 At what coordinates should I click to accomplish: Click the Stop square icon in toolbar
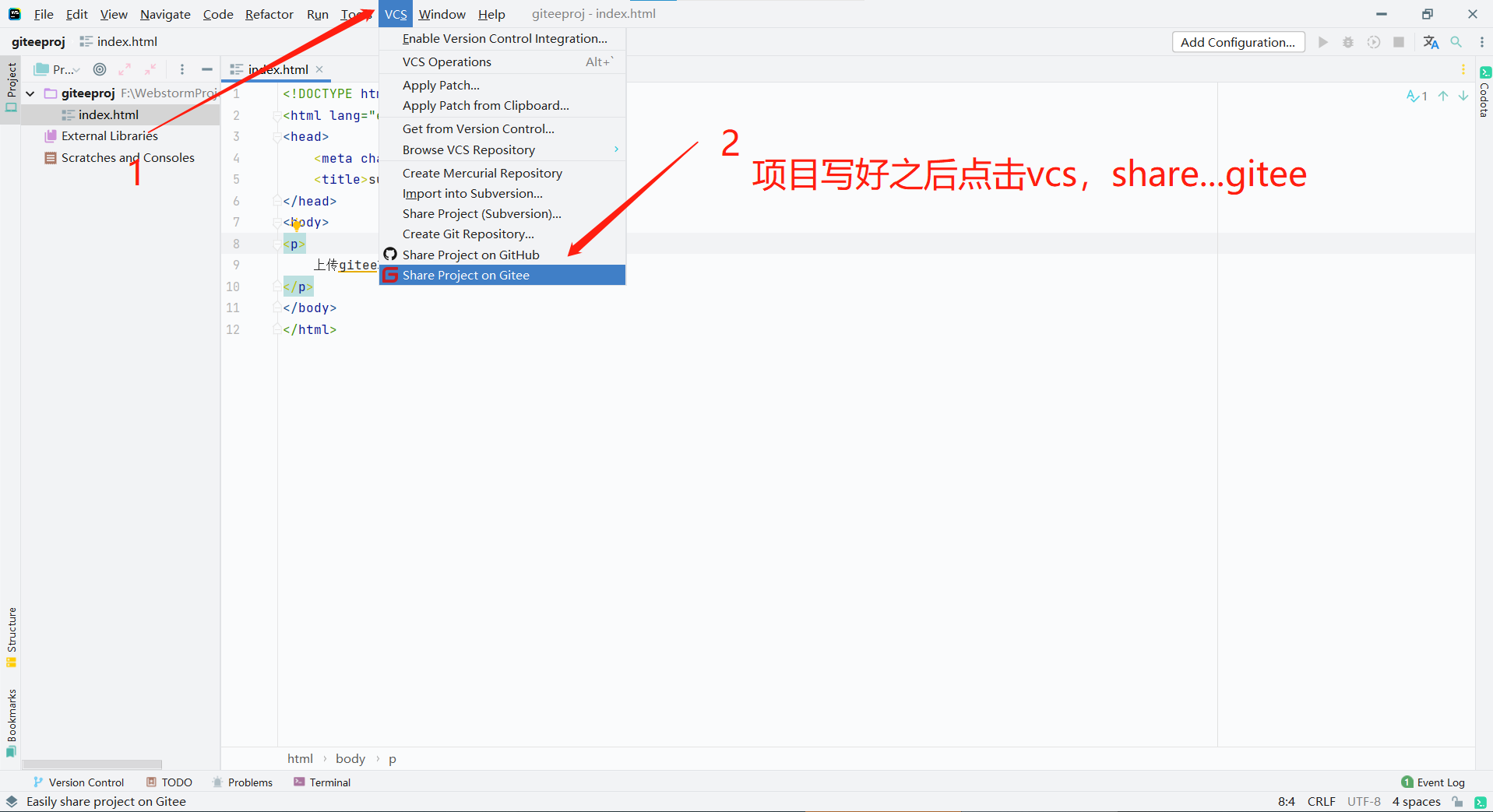pos(1399,42)
